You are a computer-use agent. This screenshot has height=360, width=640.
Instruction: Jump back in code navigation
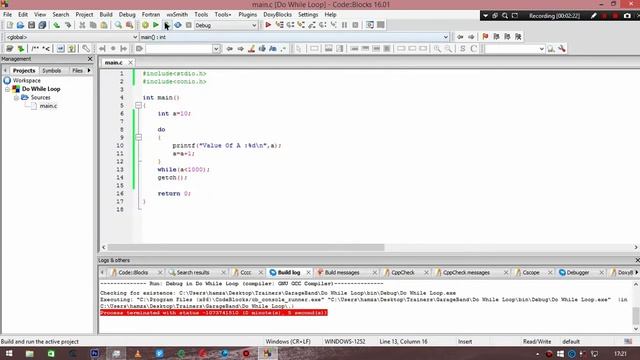pyautogui.click(x=460, y=37)
